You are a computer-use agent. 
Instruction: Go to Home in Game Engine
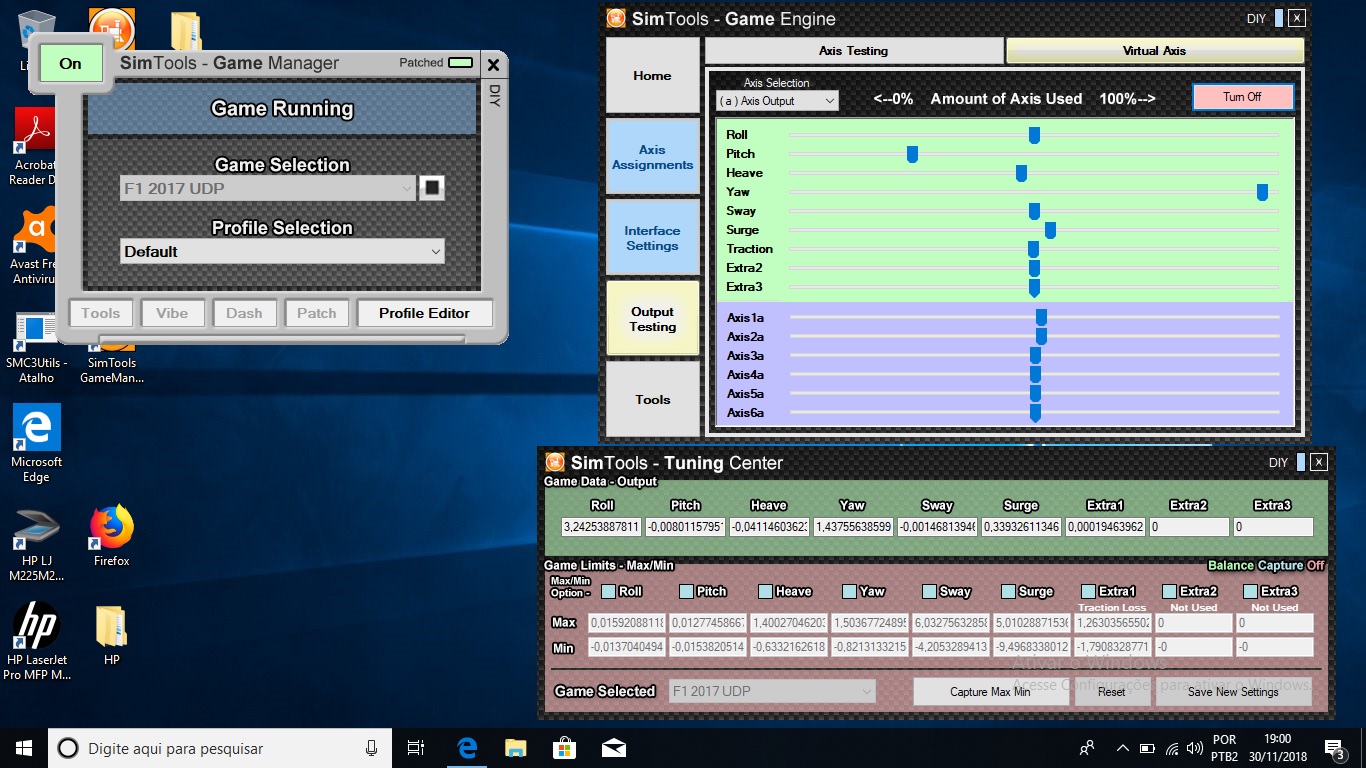click(652, 75)
